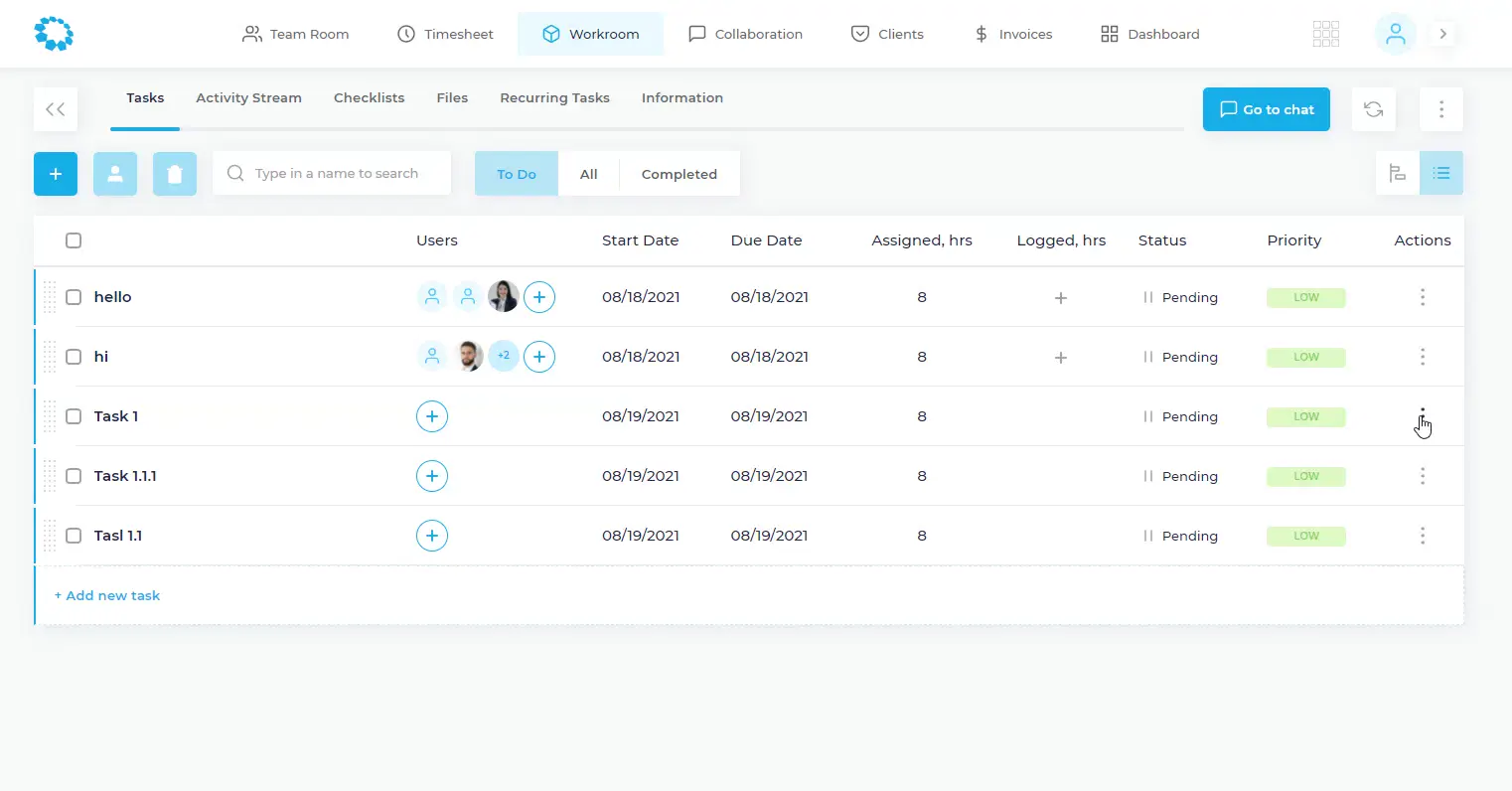1512x791 pixels.
Task: Click the blue add task plus button
Action: (x=56, y=174)
